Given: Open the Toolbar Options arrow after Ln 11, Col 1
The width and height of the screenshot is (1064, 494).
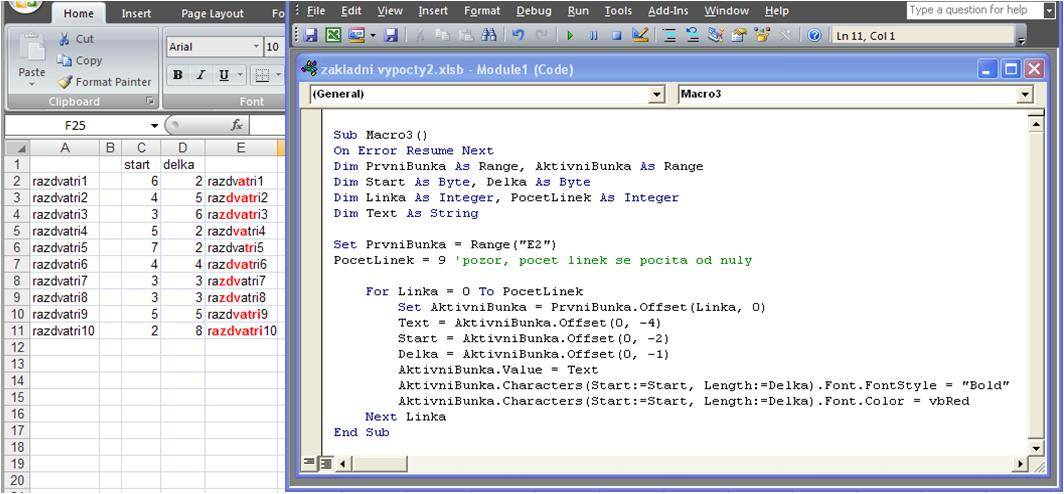Looking at the screenshot, I should click(1021, 41).
